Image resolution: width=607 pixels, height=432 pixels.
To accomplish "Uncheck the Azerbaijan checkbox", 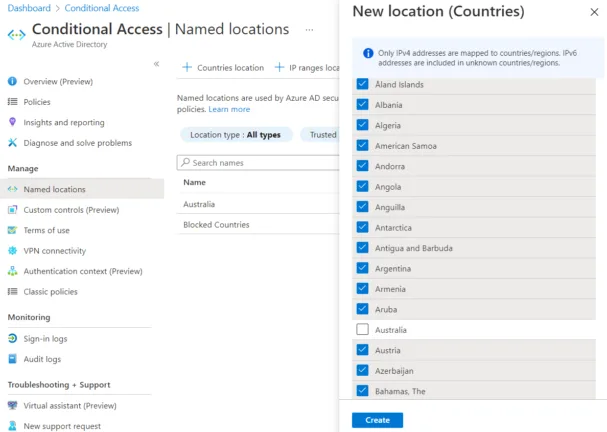I will pyautogui.click(x=362, y=370).
